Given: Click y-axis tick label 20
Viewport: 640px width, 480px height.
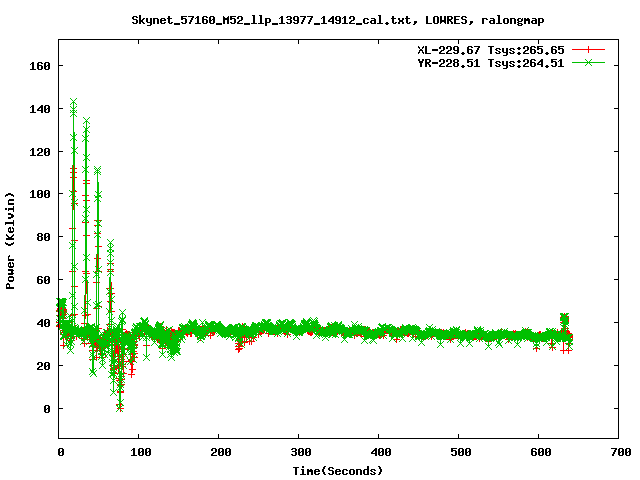Looking at the screenshot, I should click(43, 366).
